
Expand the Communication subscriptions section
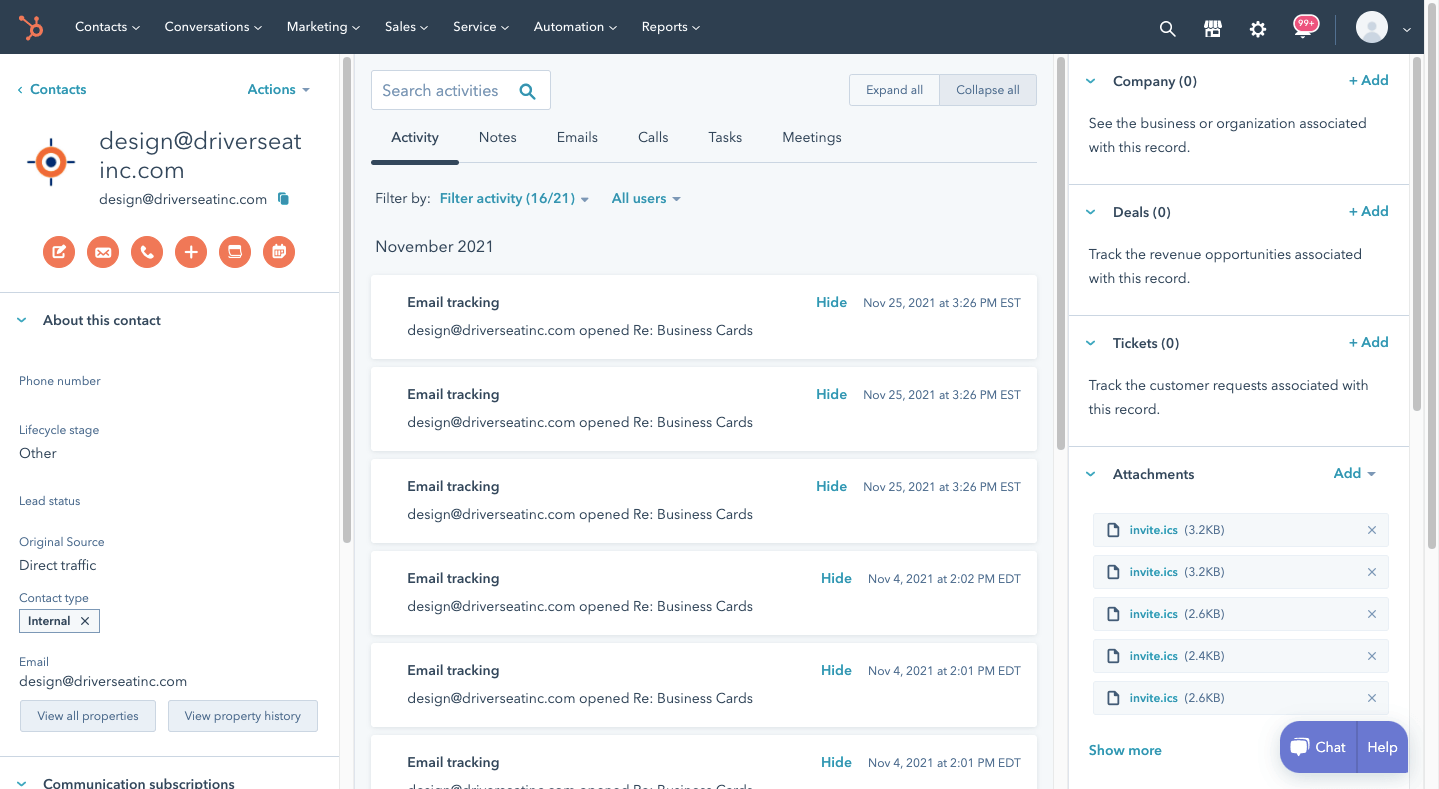click(x=21, y=784)
